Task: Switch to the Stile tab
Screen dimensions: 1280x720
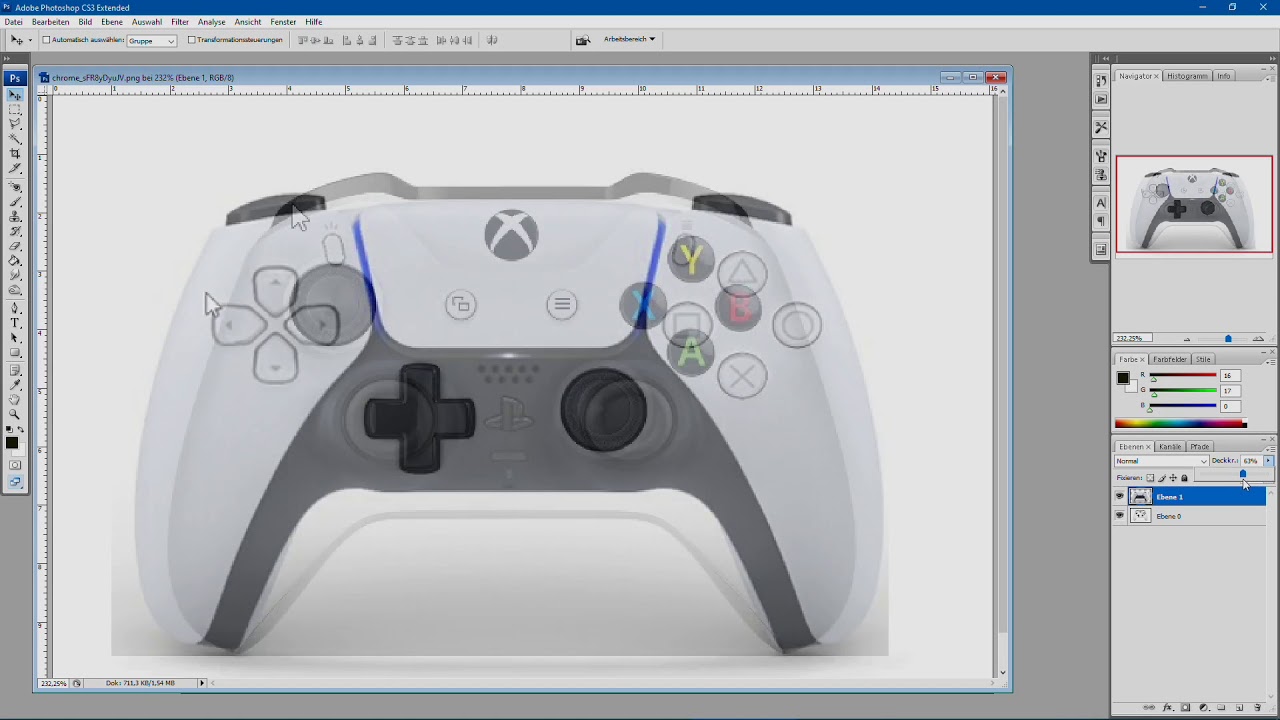Action: tap(1203, 359)
